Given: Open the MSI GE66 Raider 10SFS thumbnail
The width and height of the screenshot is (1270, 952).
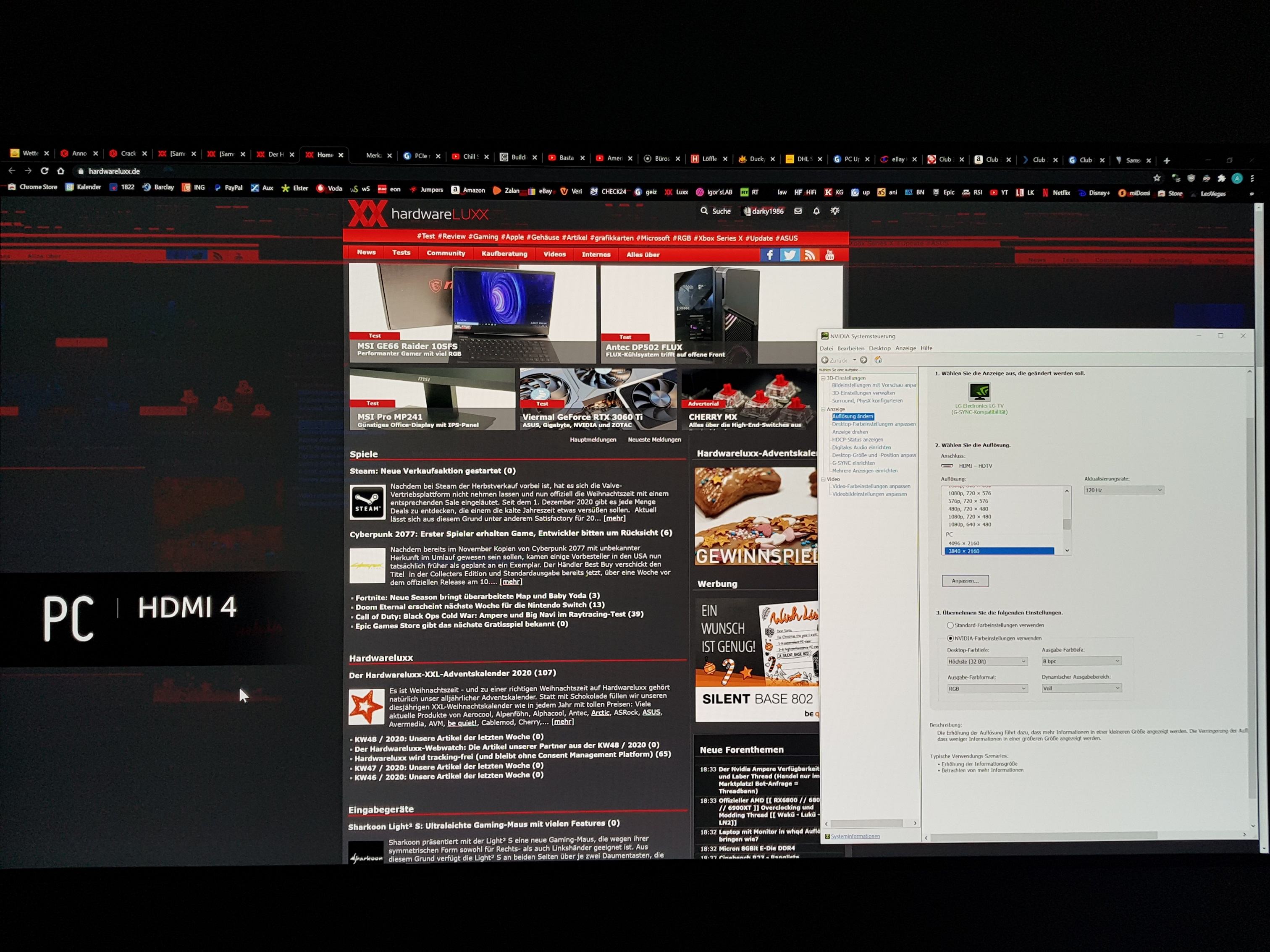Looking at the screenshot, I should [472, 313].
